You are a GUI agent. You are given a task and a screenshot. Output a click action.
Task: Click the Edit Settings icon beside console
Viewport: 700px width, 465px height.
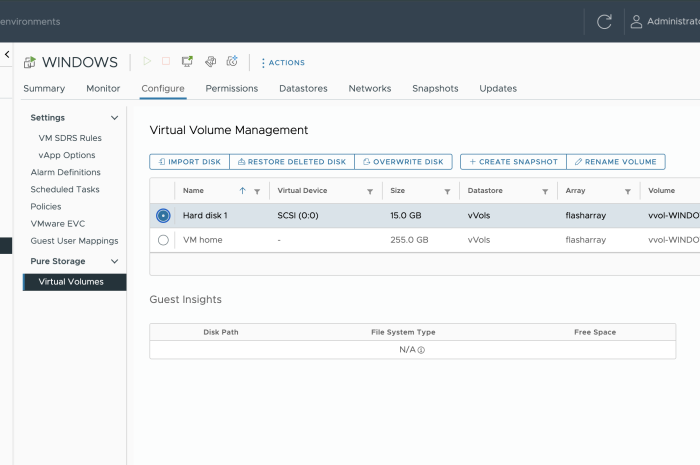point(210,62)
